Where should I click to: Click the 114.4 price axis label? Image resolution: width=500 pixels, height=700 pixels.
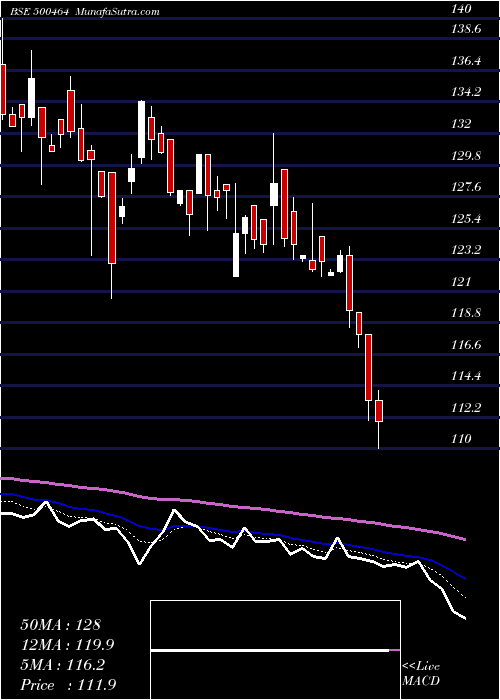[466, 375]
